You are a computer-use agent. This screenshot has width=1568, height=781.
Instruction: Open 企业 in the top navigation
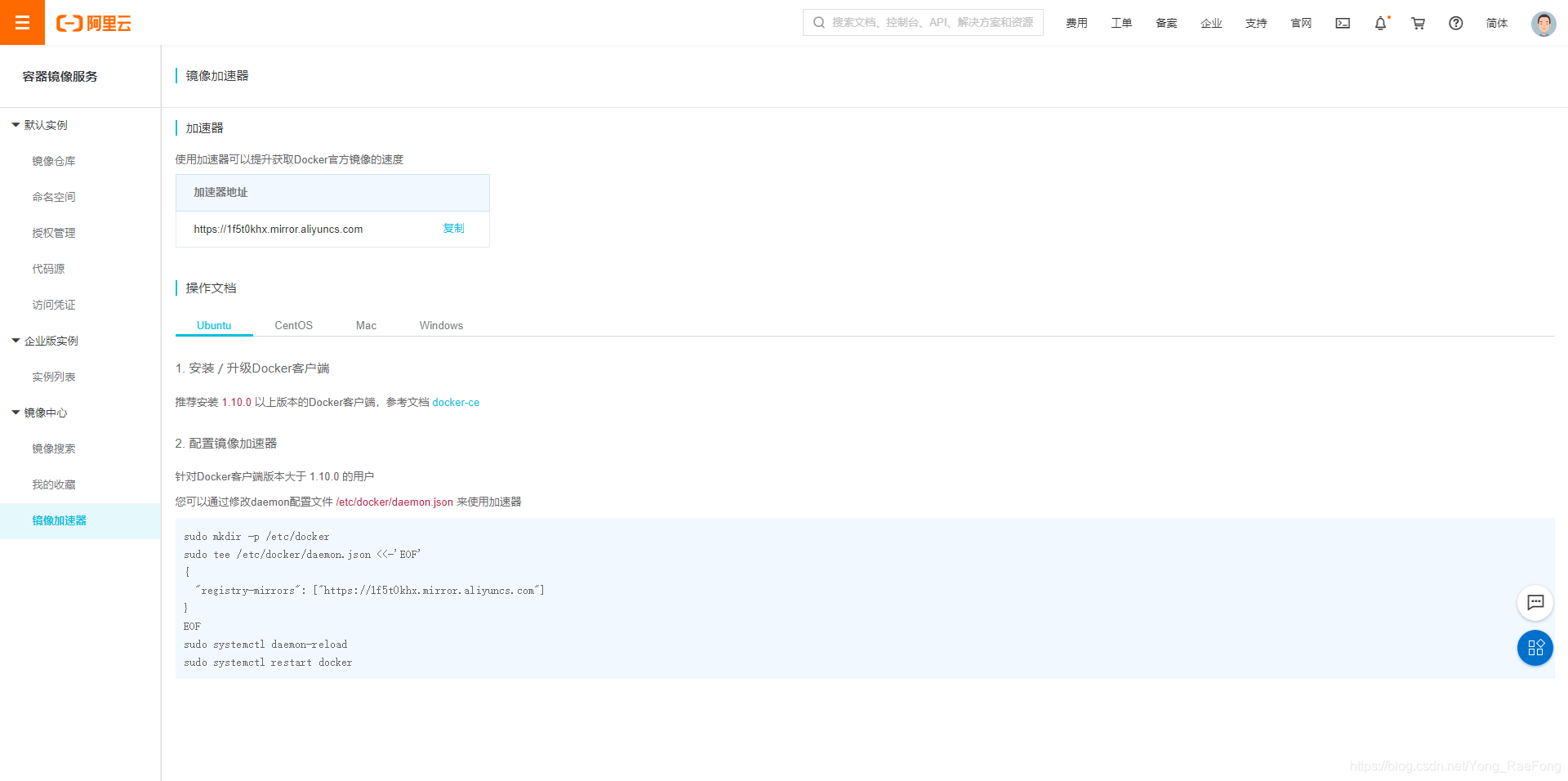pos(1211,23)
